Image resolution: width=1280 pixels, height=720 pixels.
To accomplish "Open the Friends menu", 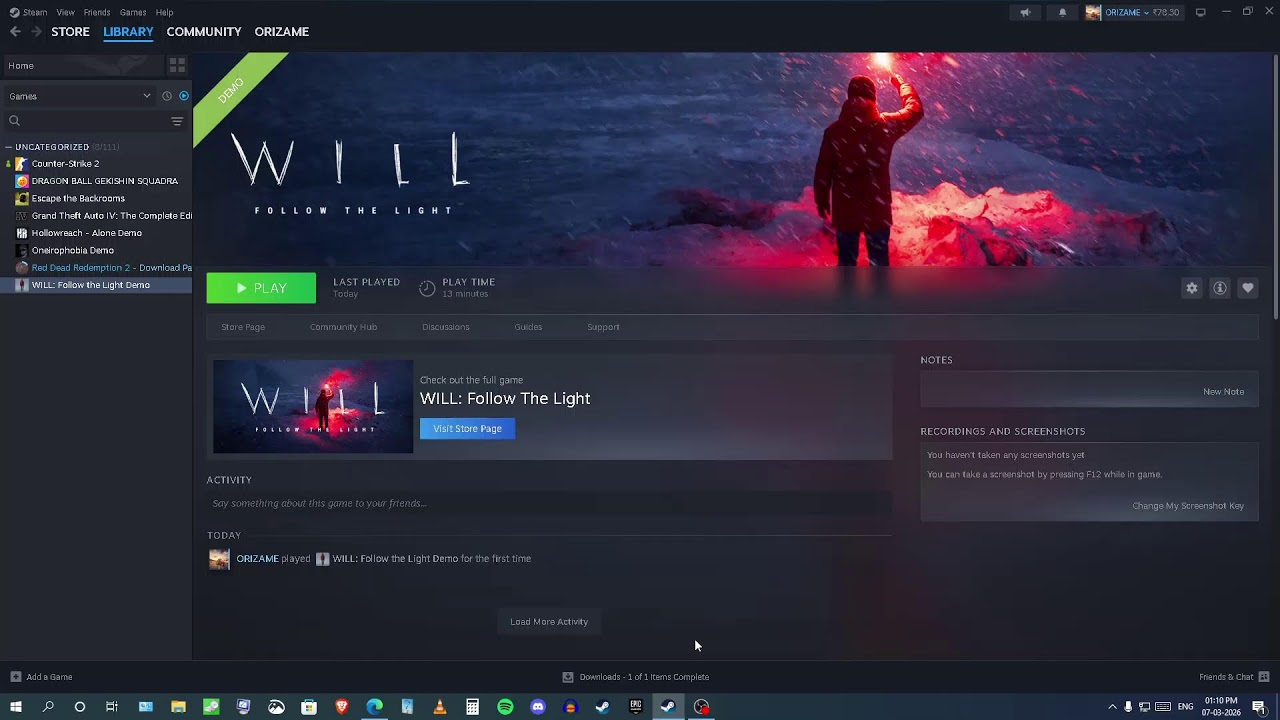I will (x=97, y=12).
